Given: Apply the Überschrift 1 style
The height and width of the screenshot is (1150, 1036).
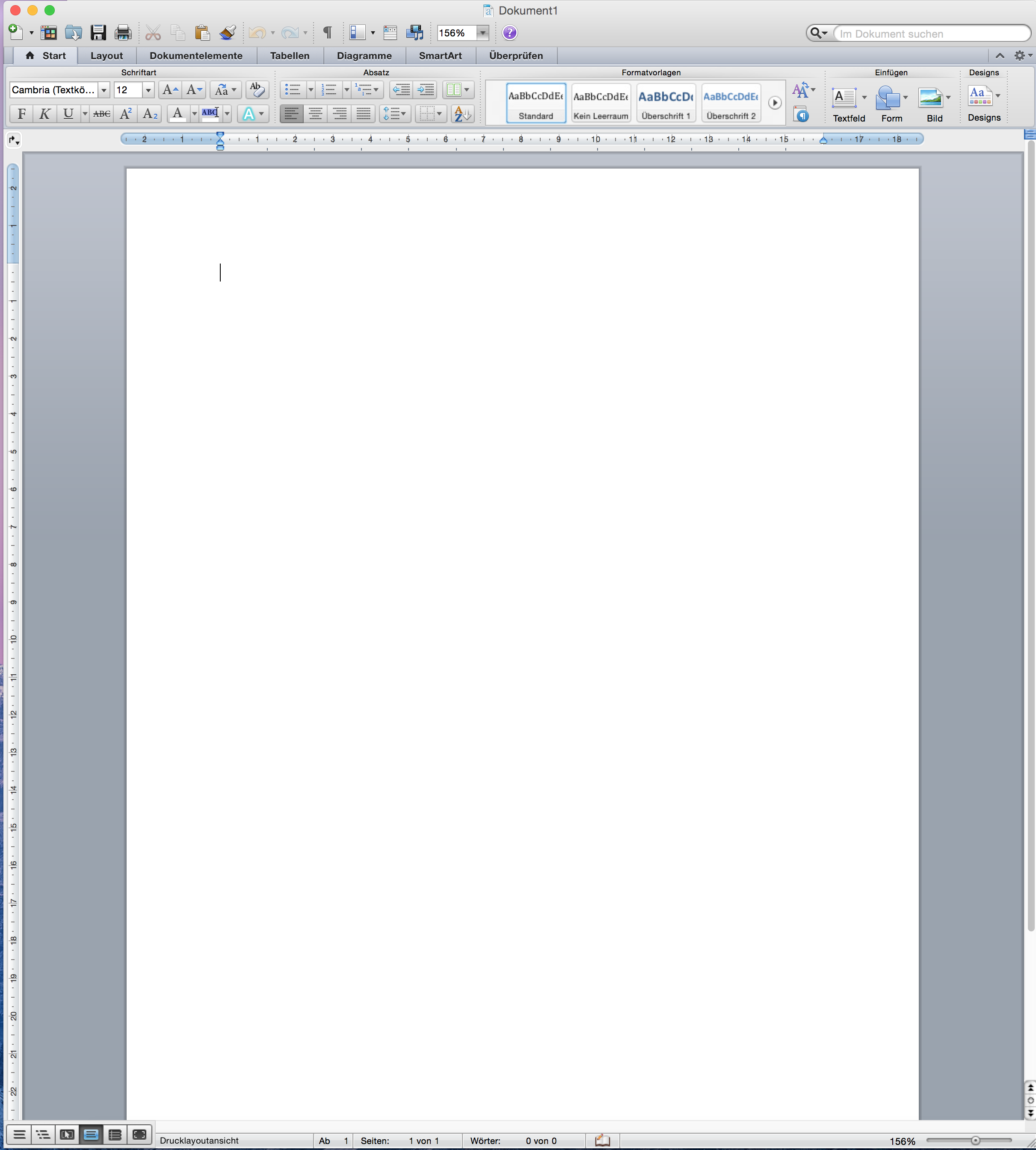Looking at the screenshot, I should click(666, 103).
